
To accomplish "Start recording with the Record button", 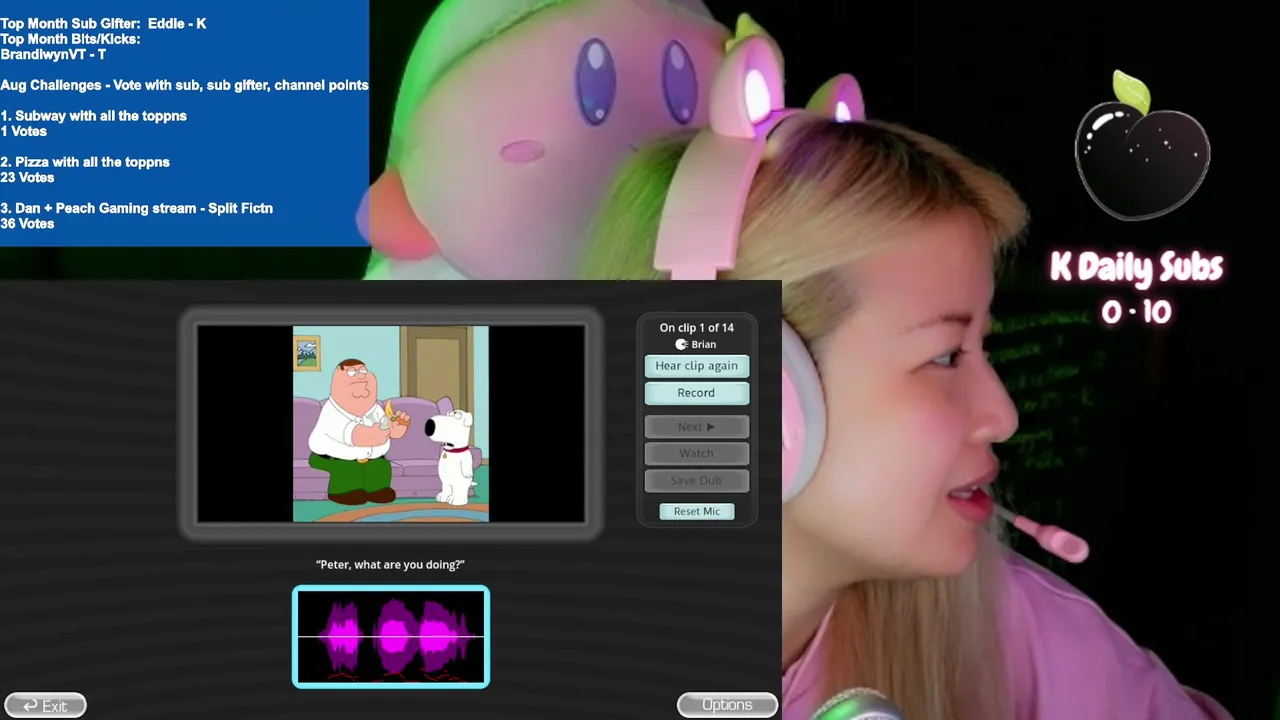I will [x=696, y=393].
